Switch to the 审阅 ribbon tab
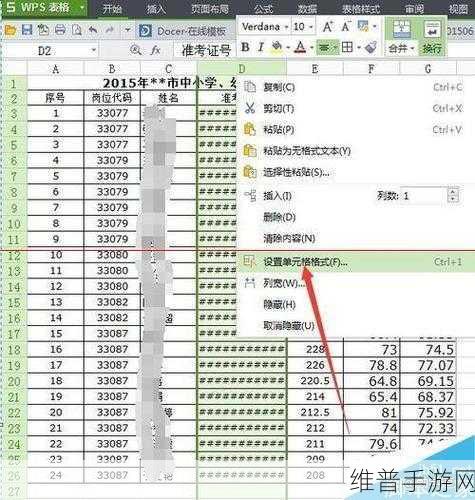475x500 pixels. (x=415, y=9)
